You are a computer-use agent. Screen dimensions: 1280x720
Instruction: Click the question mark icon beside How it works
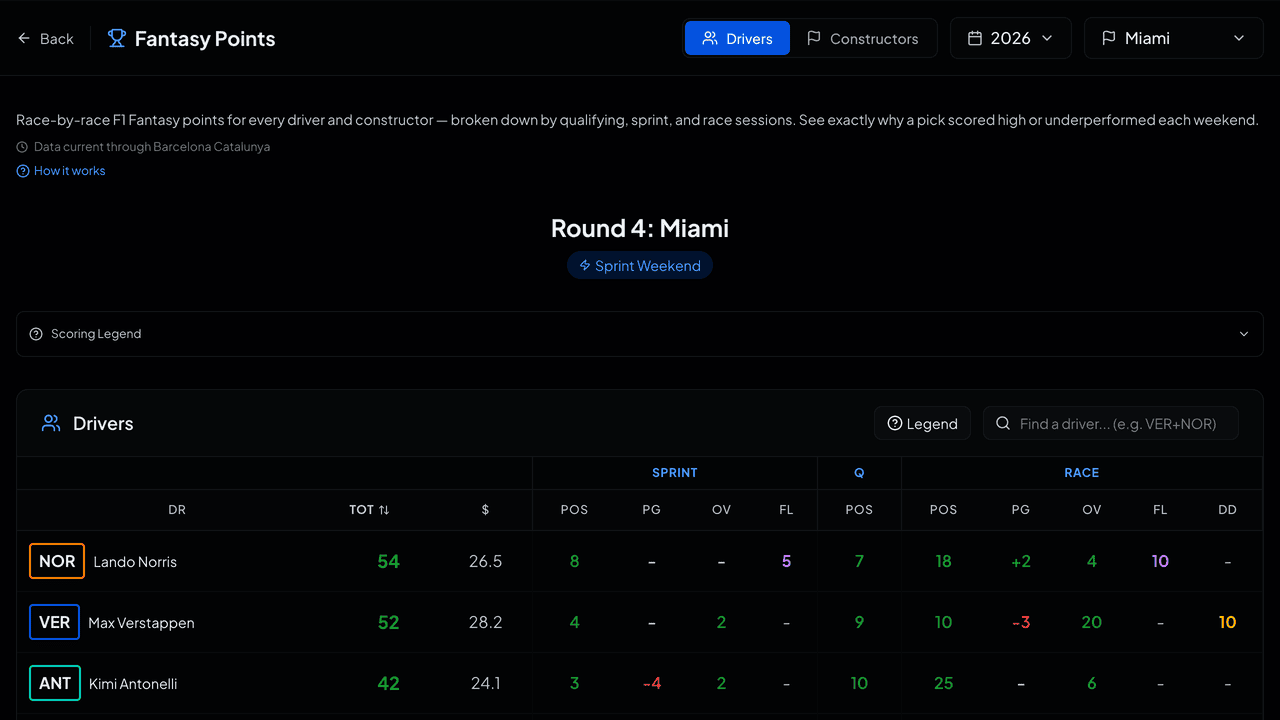(x=23, y=171)
